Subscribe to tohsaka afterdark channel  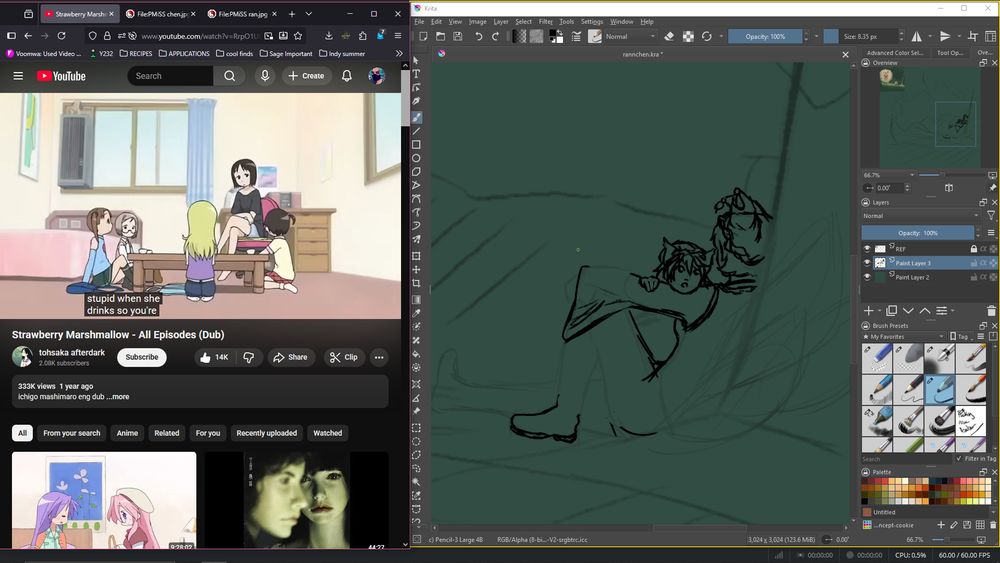click(x=142, y=357)
